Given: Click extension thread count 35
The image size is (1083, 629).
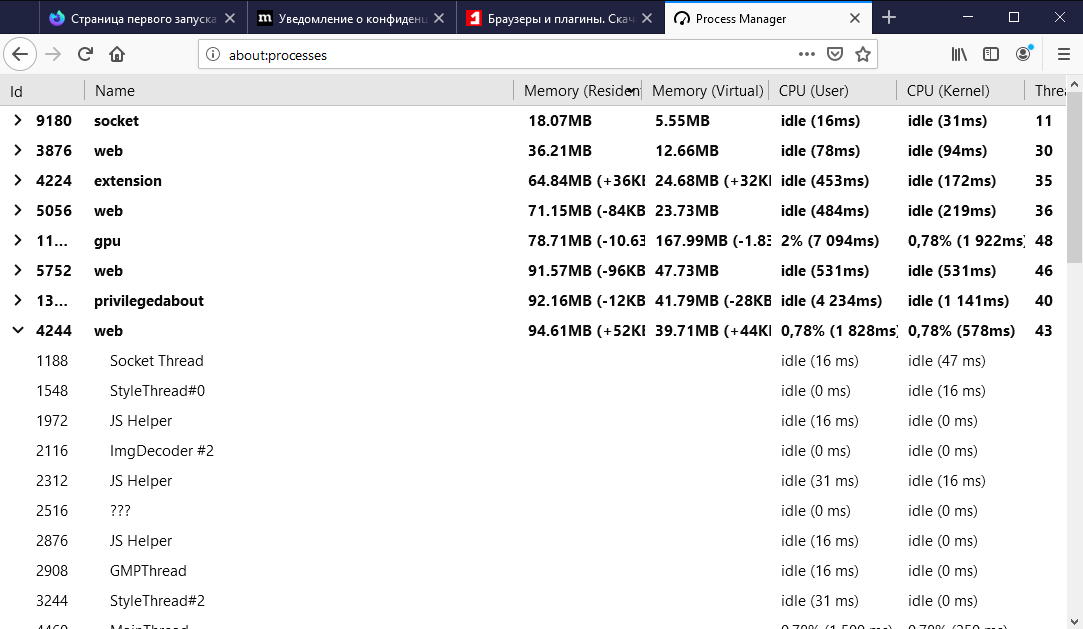Looking at the screenshot, I should 1044,180.
